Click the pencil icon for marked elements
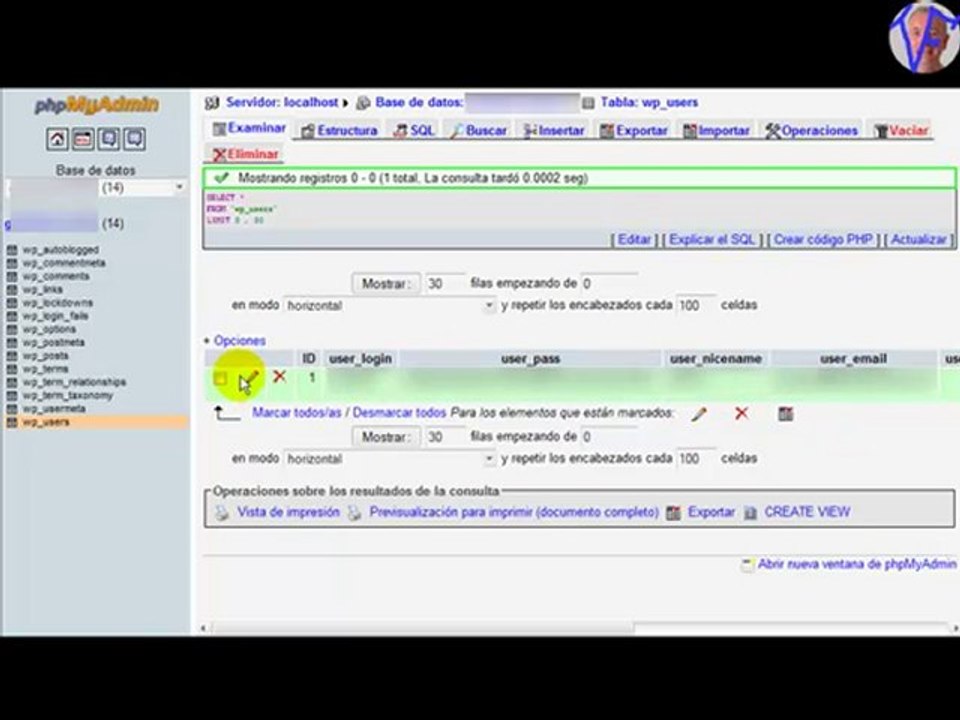The width and height of the screenshot is (960, 720). click(699, 414)
